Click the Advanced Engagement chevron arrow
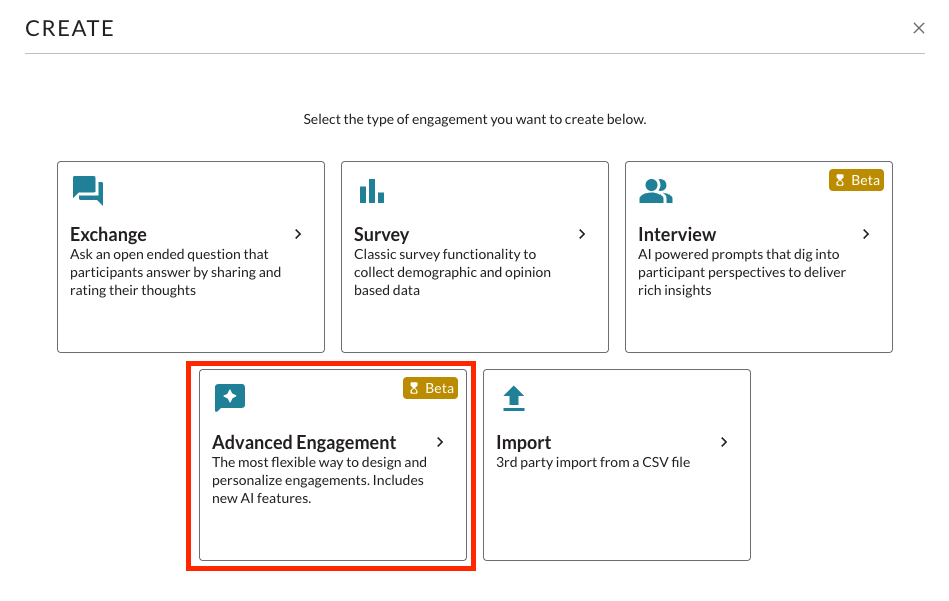 440,442
